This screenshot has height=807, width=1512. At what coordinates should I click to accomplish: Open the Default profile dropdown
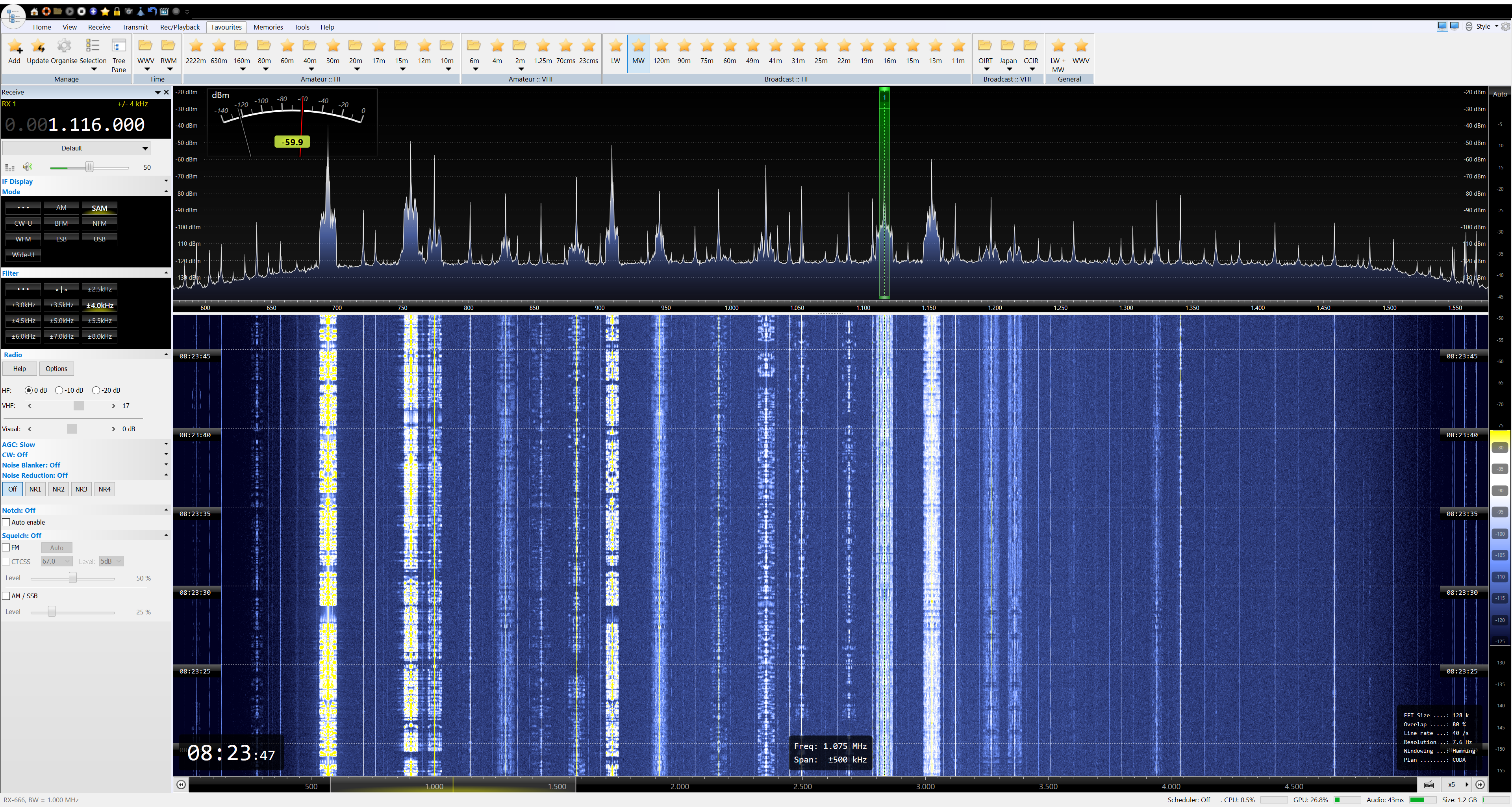(x=76, y=148)
